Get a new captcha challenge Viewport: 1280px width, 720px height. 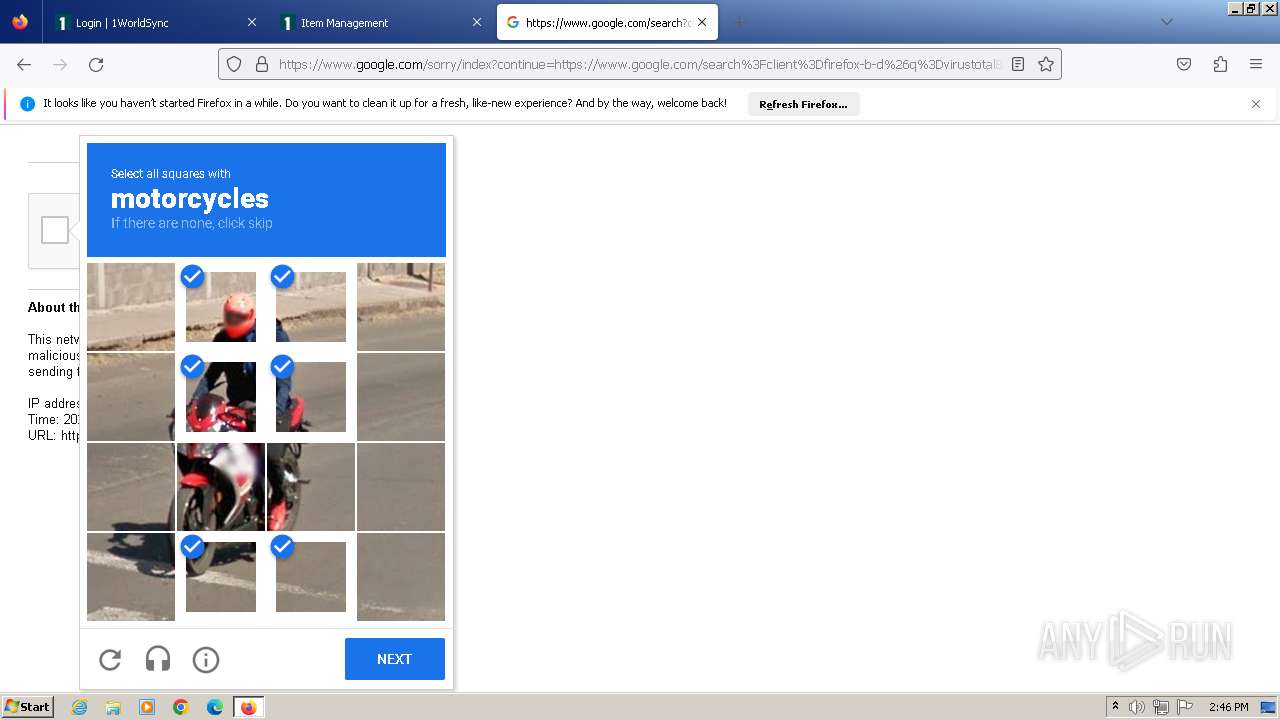point(110,659)
